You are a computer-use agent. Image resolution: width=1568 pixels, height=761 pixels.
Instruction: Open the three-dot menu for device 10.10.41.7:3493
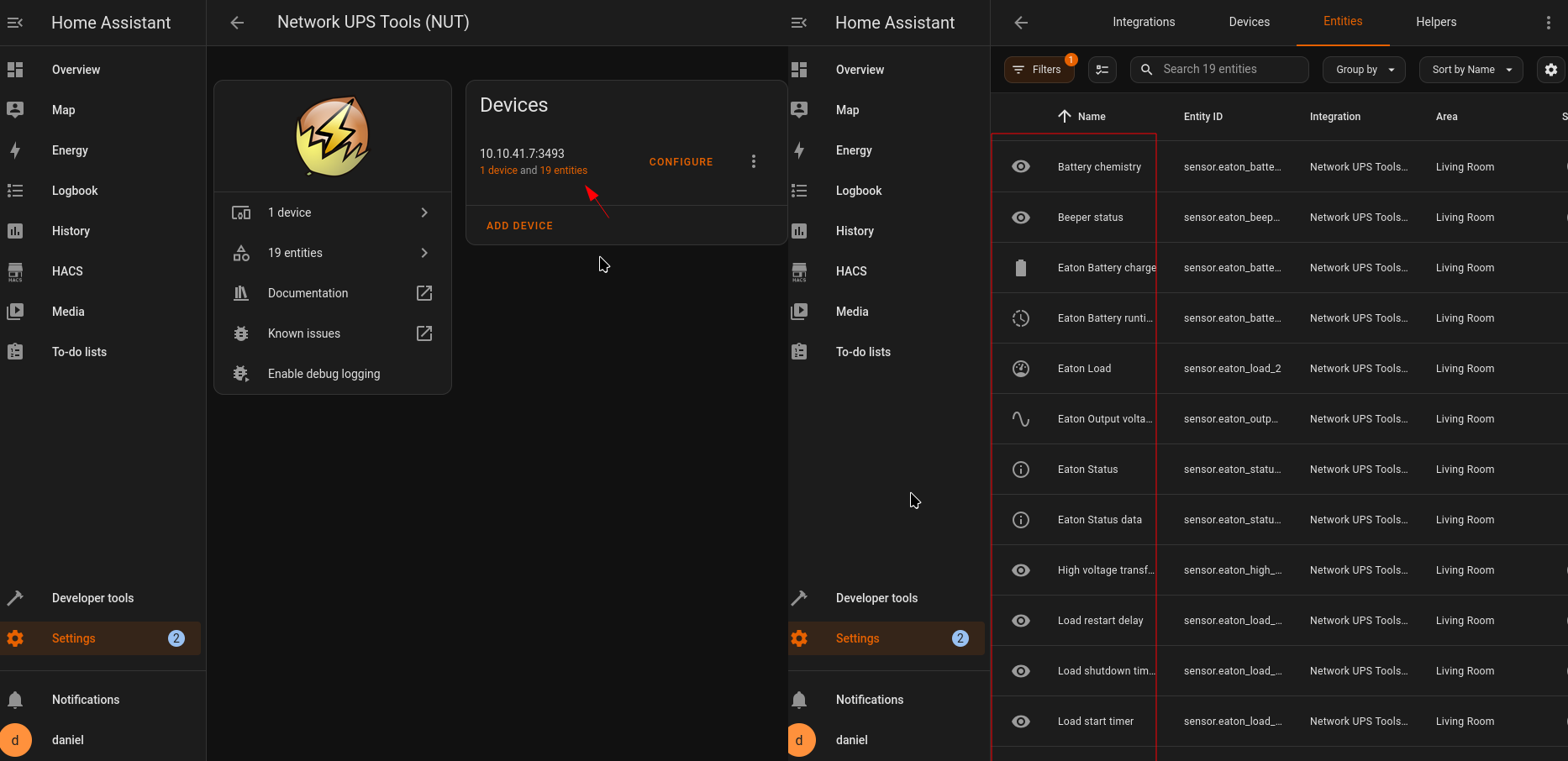[x=753, y=161]
